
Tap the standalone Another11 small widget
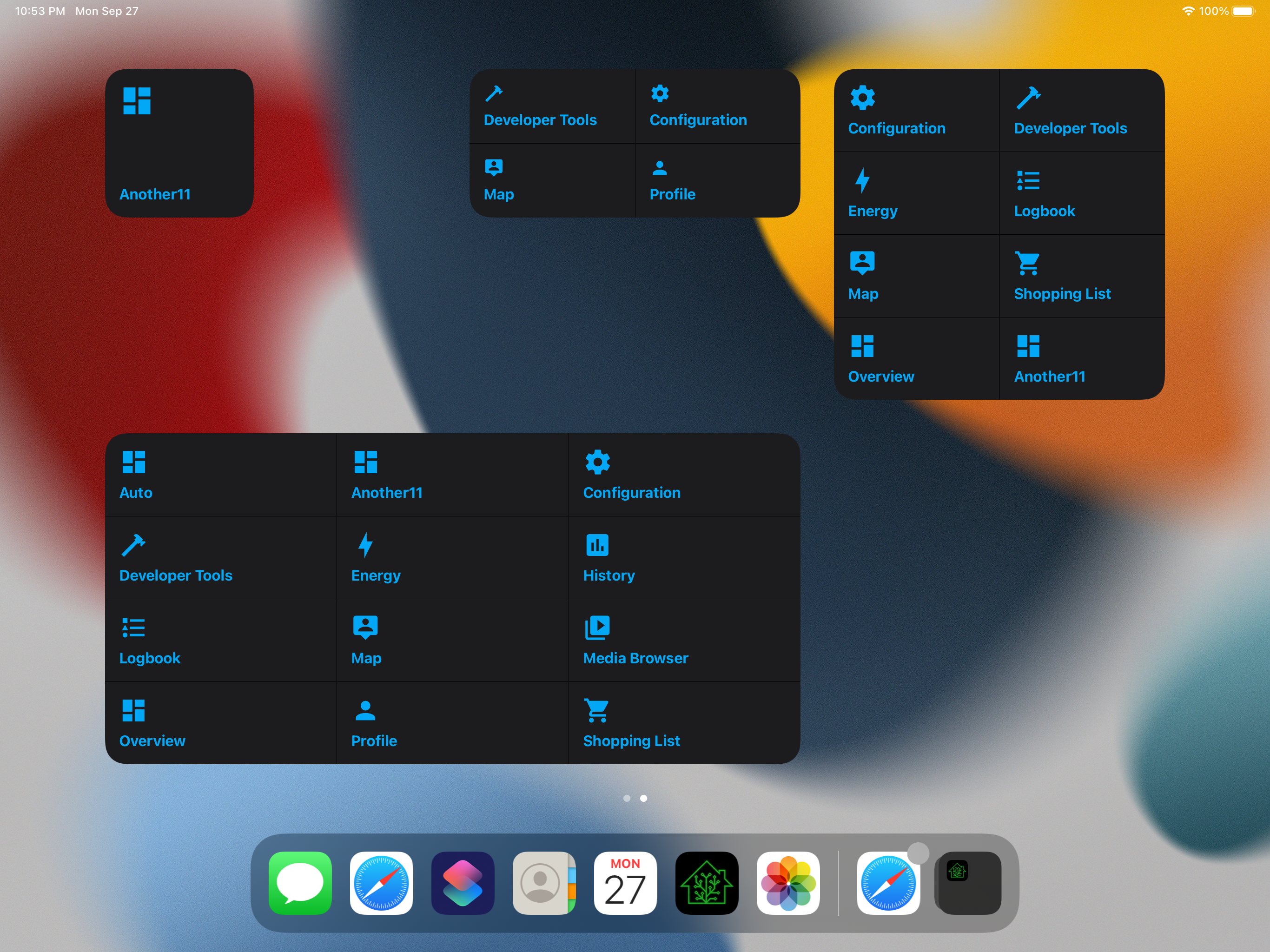(x=179, y=143)
